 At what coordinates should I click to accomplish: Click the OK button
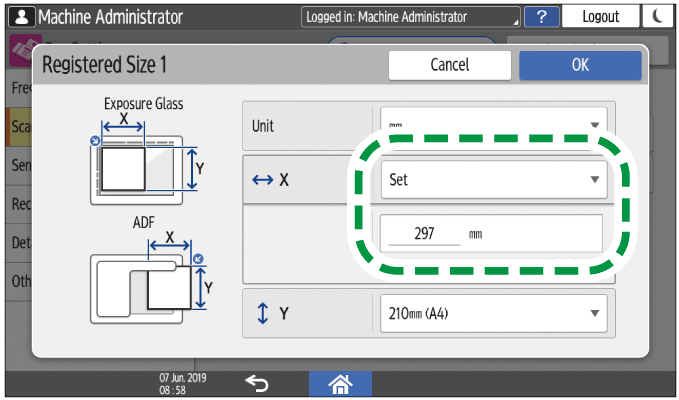tap(580, 65)
